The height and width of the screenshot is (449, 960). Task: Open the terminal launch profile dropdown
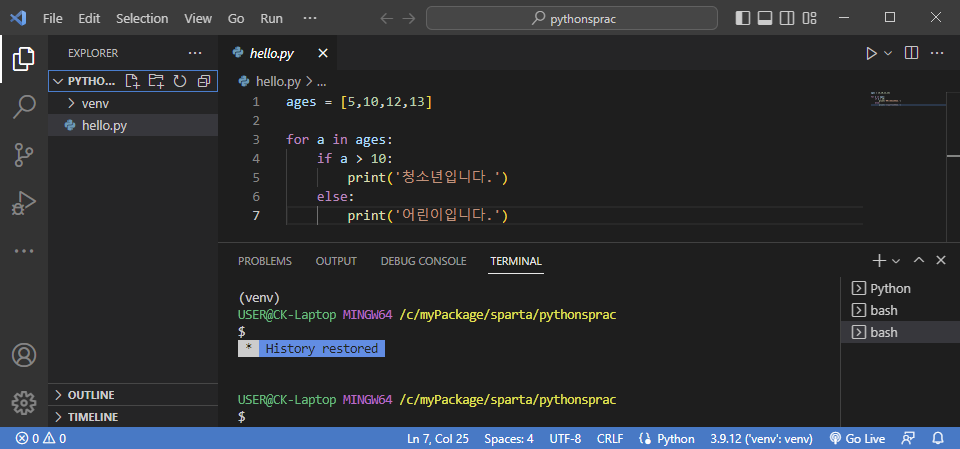pos(896,260)
